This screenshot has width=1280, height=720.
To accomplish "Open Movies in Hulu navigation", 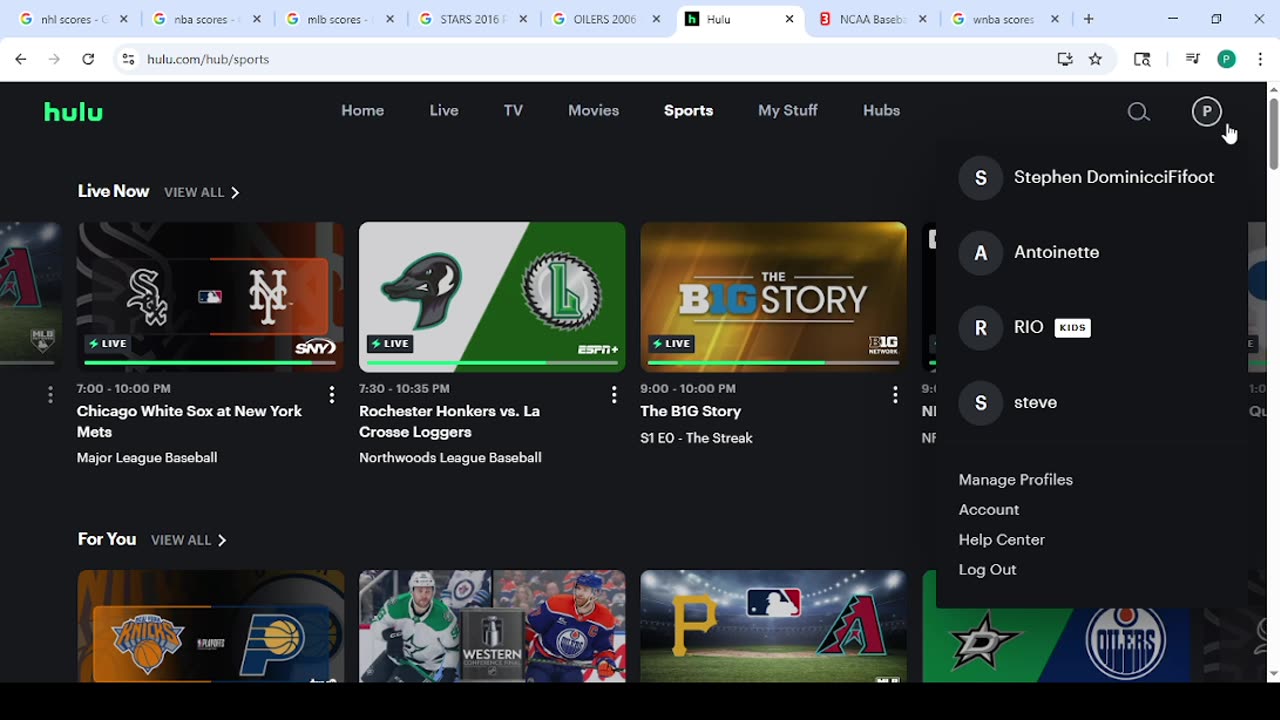I will pyautogui.click(x=593, y=111).
